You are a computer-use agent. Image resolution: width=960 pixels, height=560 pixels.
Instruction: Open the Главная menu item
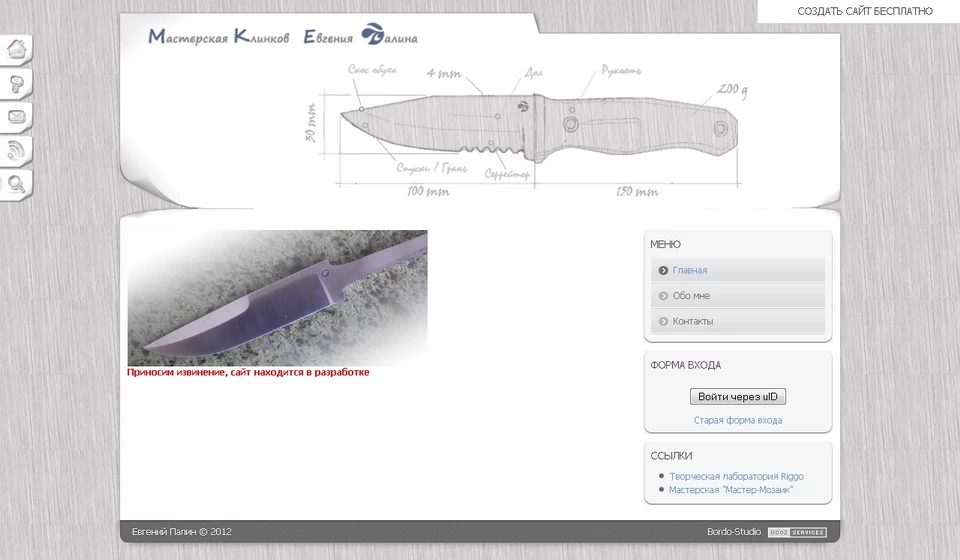pyautogui.click(x=689, y=270)
